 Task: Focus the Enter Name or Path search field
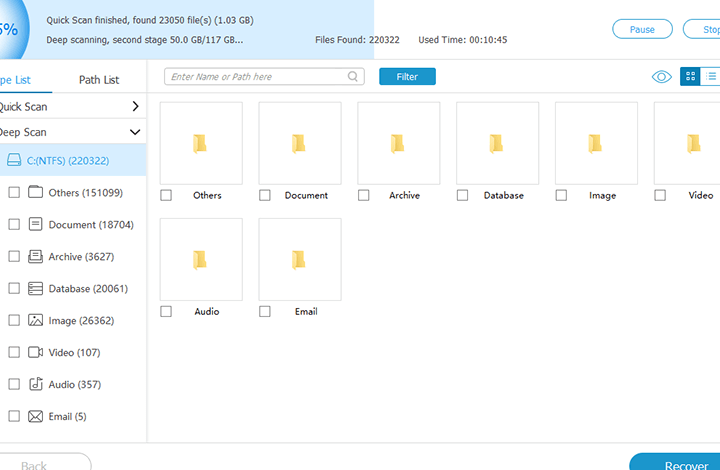[x=264, y=77]
